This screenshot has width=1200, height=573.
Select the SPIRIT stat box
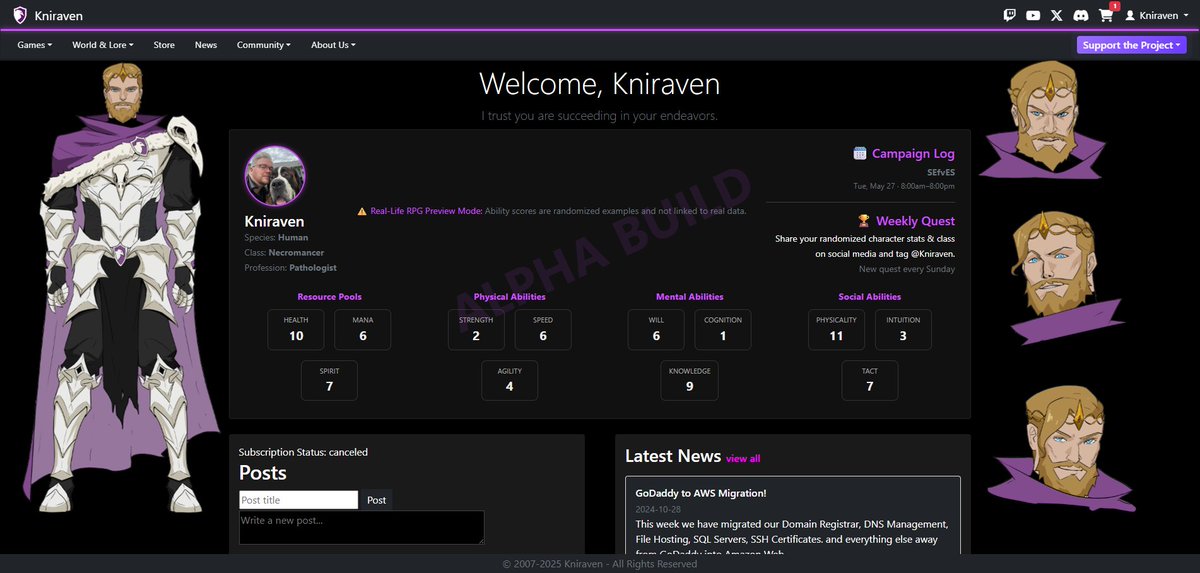click(329, 380)
